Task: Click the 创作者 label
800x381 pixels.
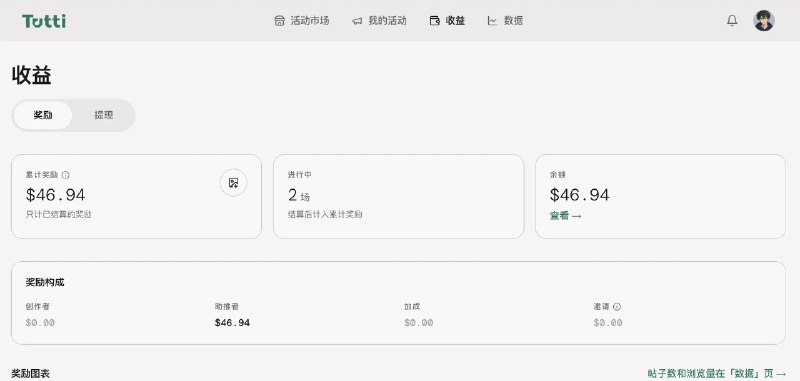Action: coord(38,307)
